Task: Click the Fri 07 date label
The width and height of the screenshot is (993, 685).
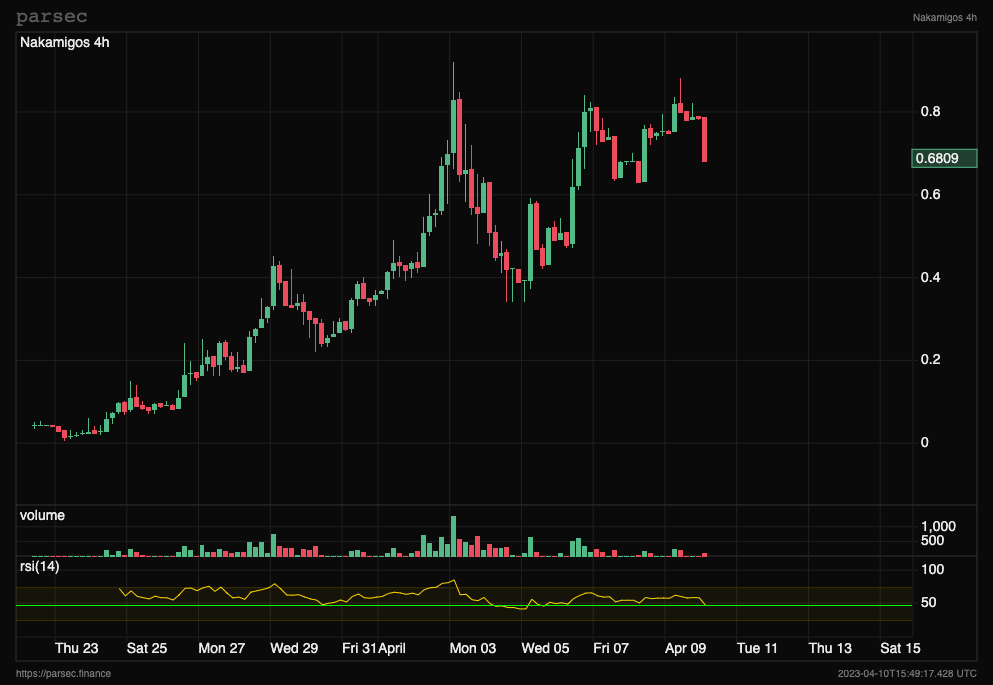Action: click(611, 648)
